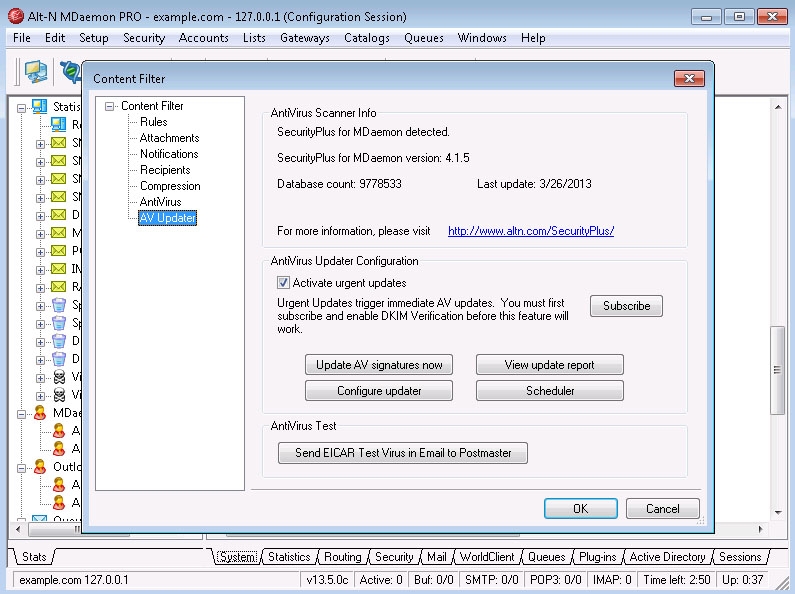Select Attachments in Content Filter tree
Screen dimensions: 795x594
pyautogui.click(x=169, y=138)
